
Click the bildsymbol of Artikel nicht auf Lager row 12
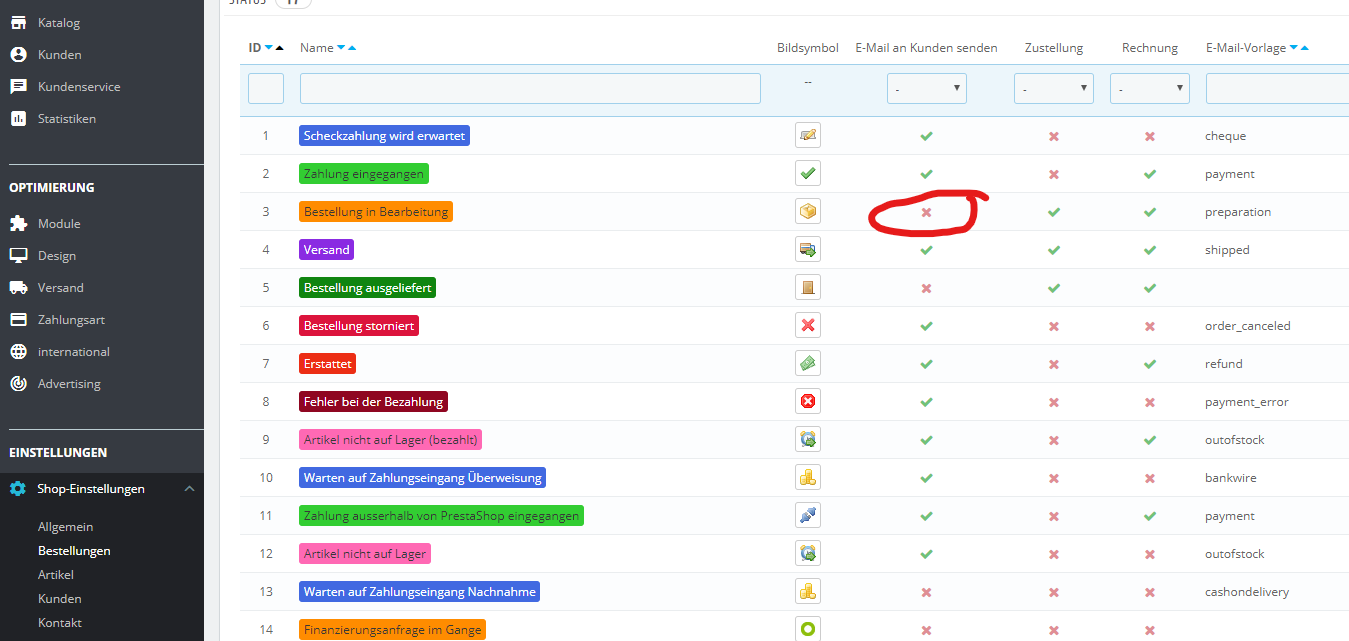coord(808,553)
